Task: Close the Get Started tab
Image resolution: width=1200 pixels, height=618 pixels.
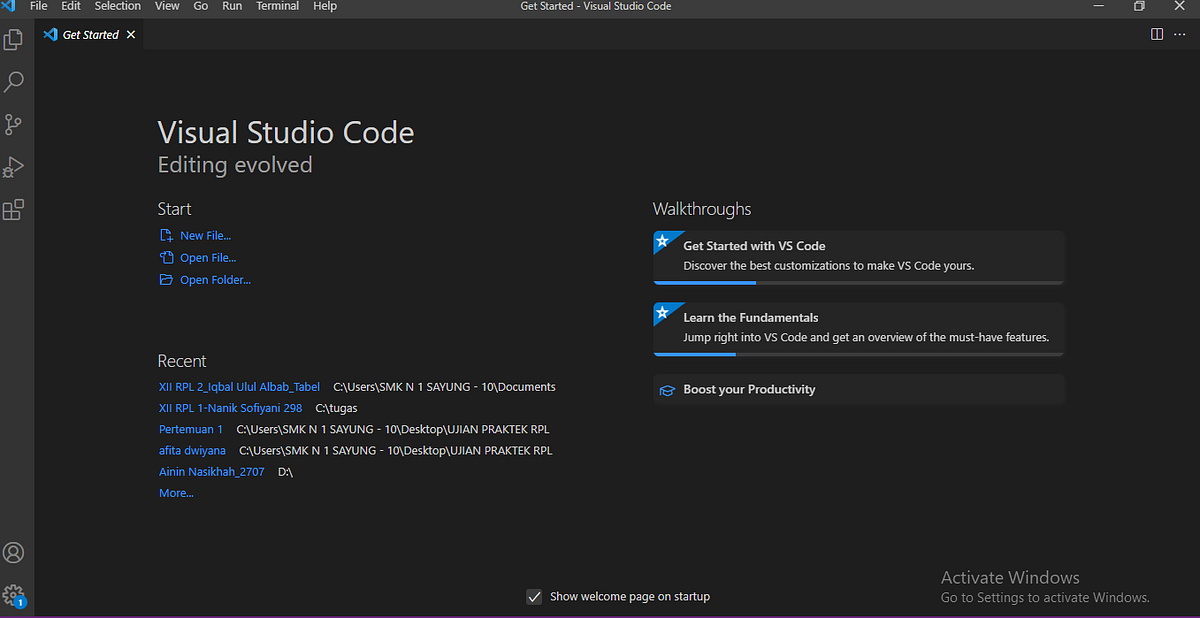Action: [131, 34]
